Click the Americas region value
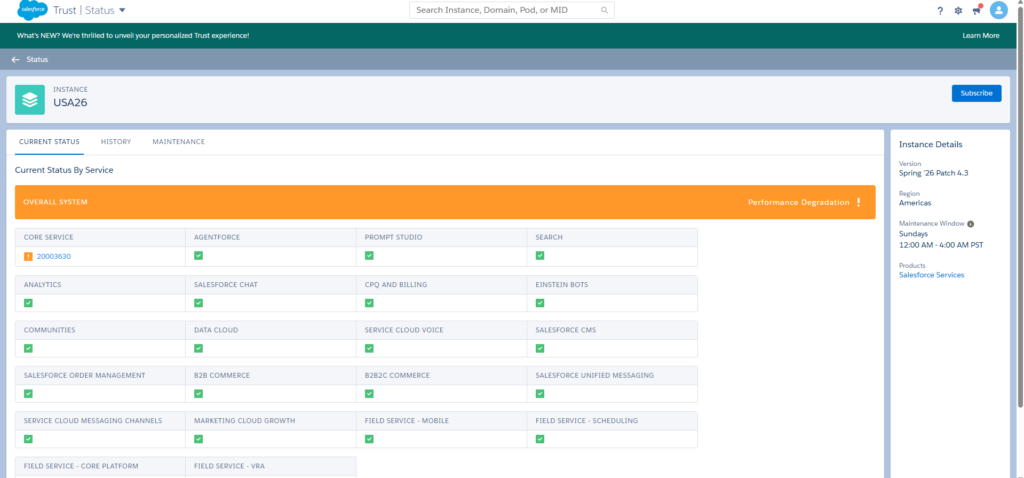The image size is (1024, 478). tap(915, 203)
